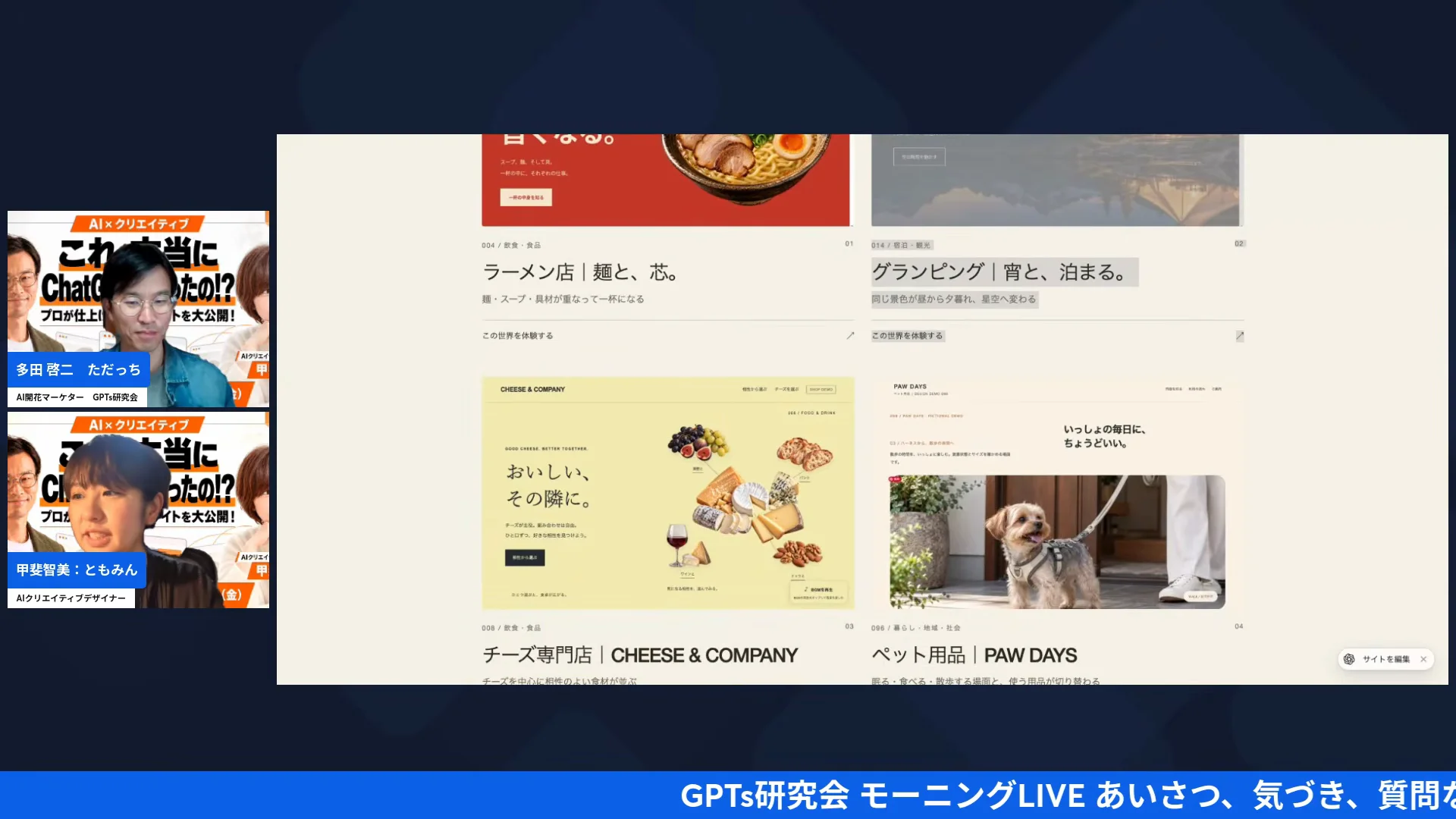Click the arrow icon on the glamping card
The height and width of the screenshot is (819, 1456).
pos(1240,335)
